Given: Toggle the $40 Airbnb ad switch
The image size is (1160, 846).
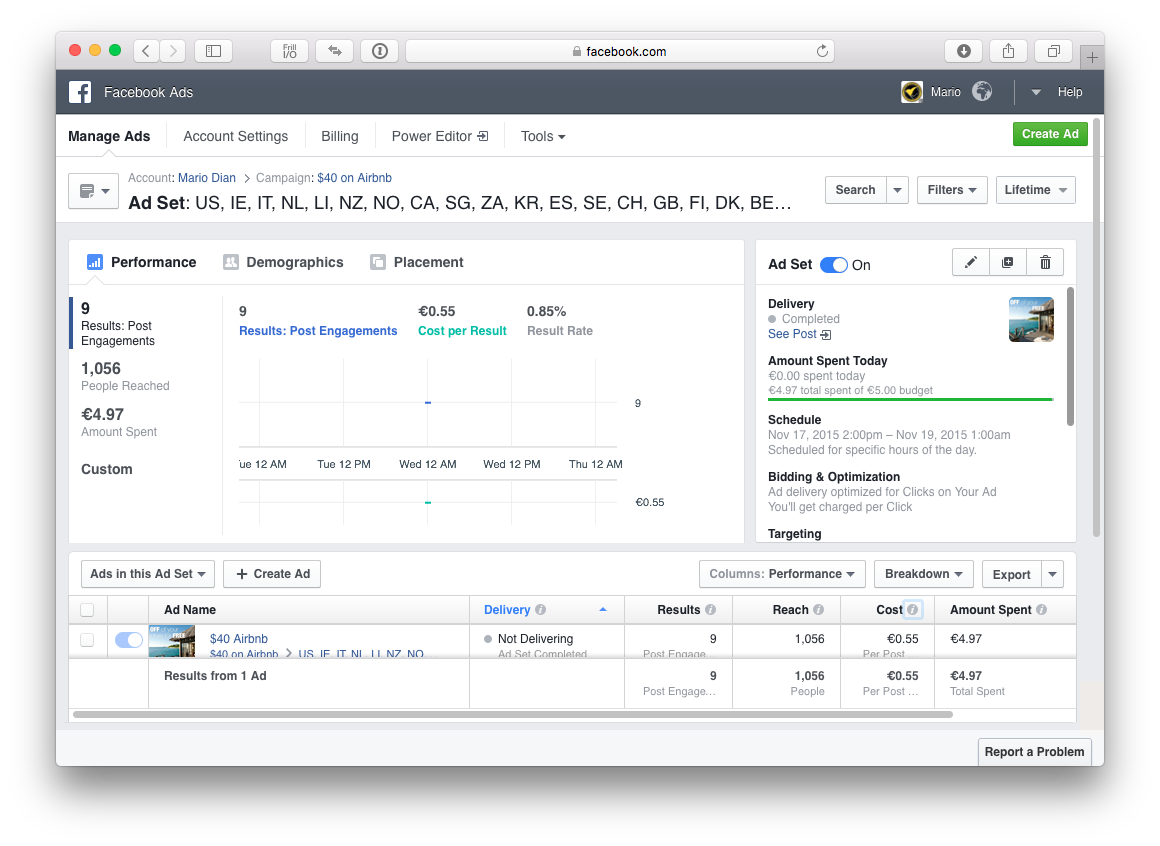Looking at the screenshot, I should coord(129,640).
